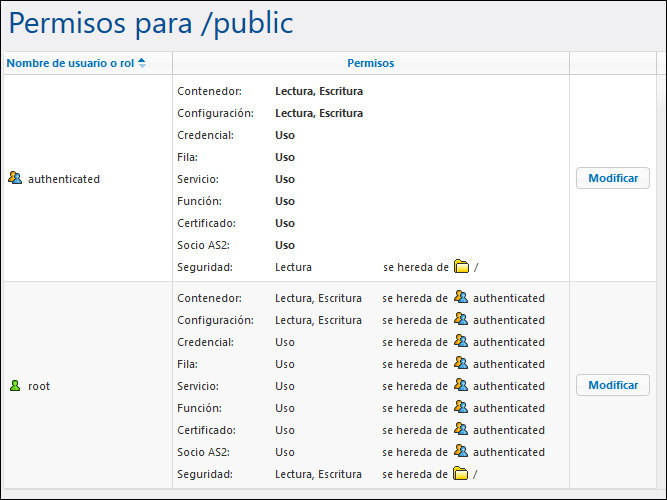The height and width of the screenshot is (500, 667).
Task: Click group icon in root Fila row
Action: (461, 363)
